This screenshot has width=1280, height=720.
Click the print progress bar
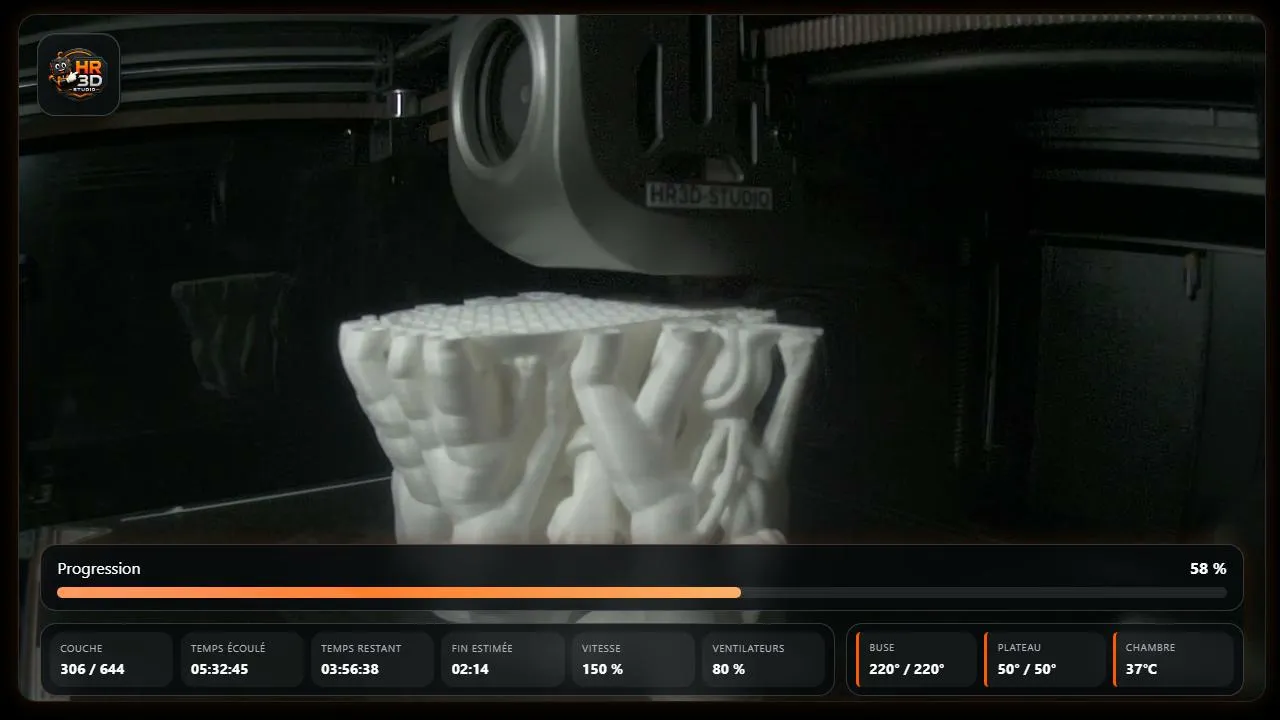pos(642,592)
